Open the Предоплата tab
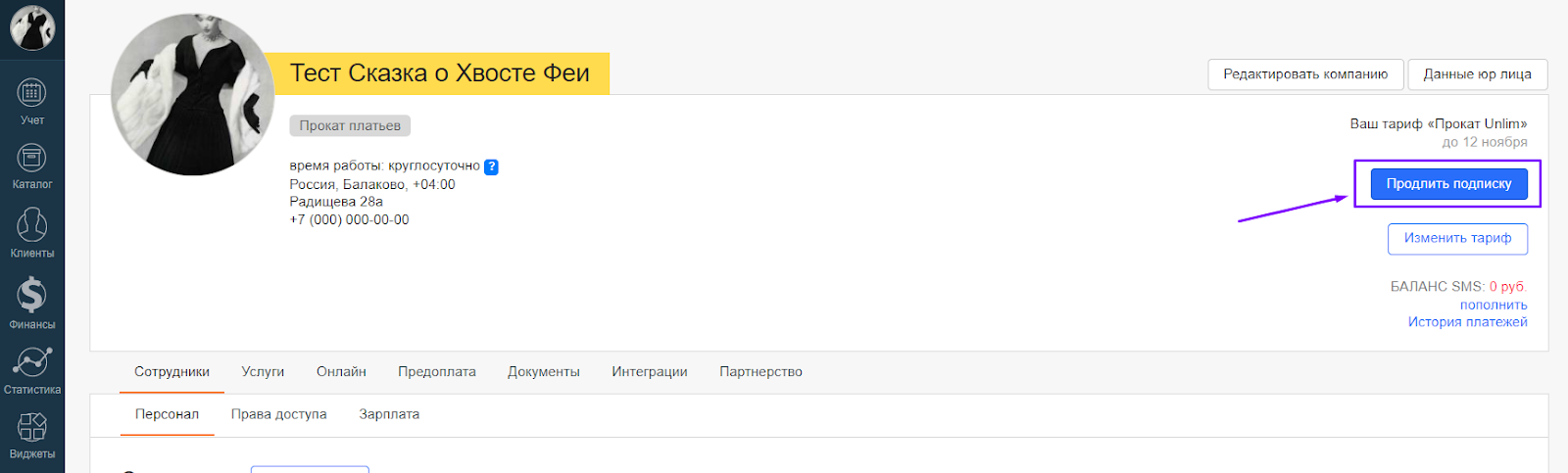Image resolution: width=1568 pixels, height=473 pixels. (x=437, y=372)
